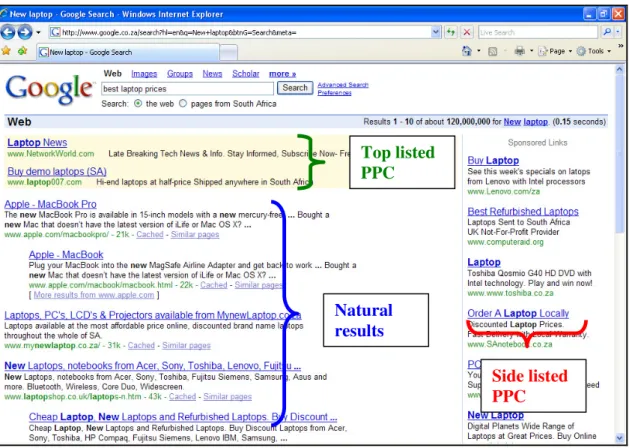Open the Groups search category
Image resolution: width=629 pixels, height=448 pixels.
click(180, 74)
